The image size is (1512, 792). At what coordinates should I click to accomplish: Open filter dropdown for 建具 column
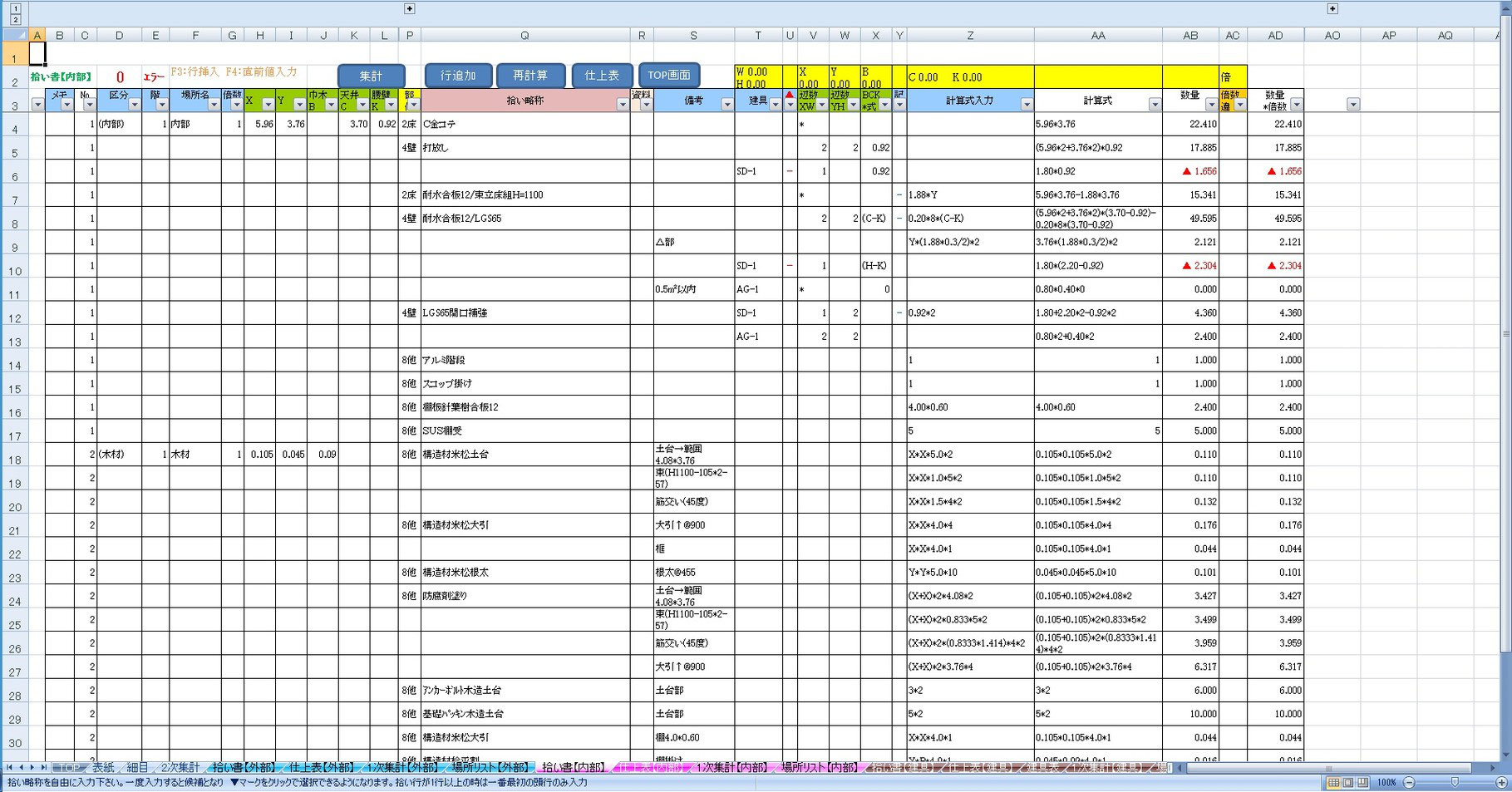pyautogui.click(x=776, y=105)
